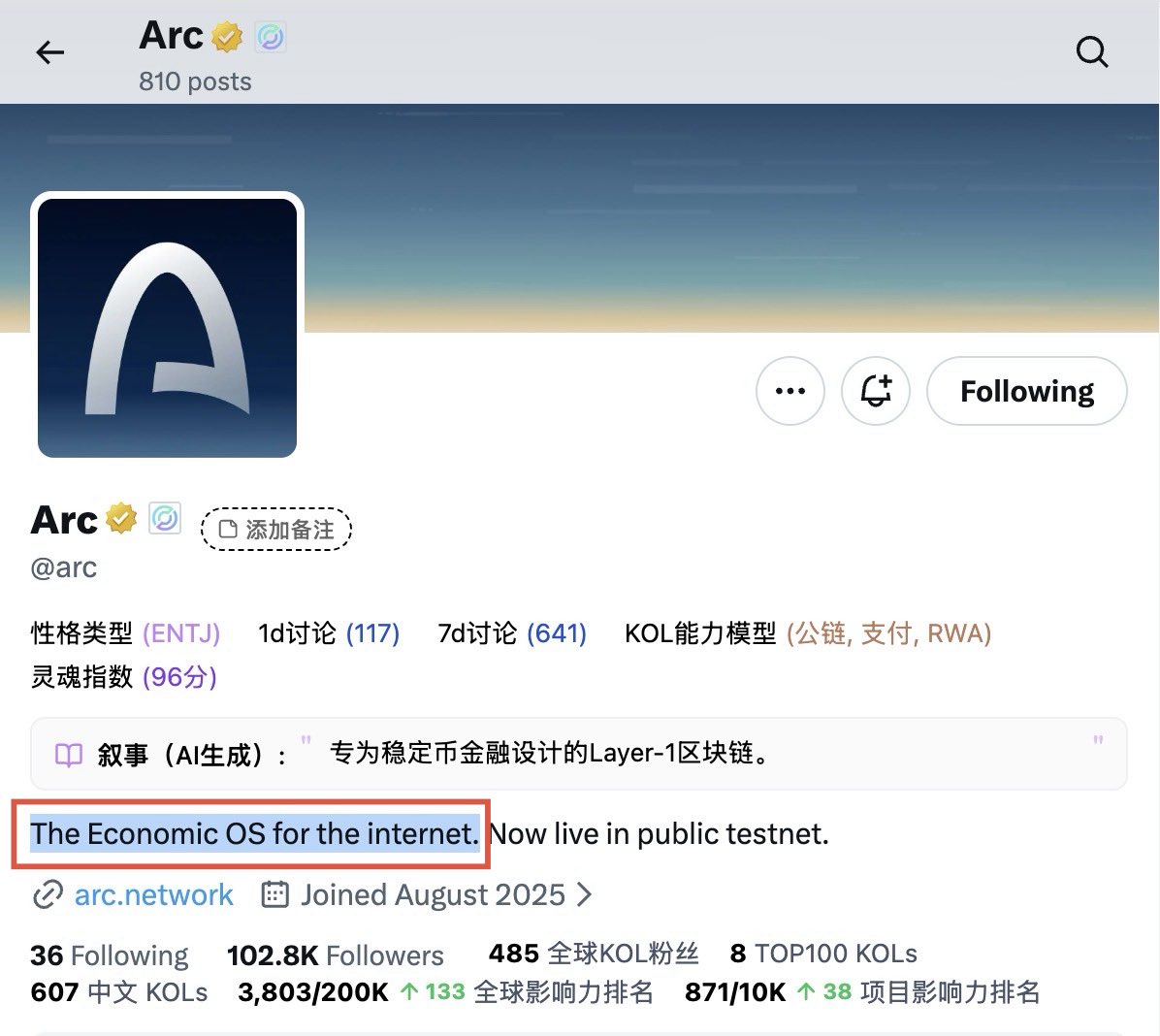The image size is (1160, 1036).
Task: Click the large Arc profile name
Action: (x=64, y=520)
